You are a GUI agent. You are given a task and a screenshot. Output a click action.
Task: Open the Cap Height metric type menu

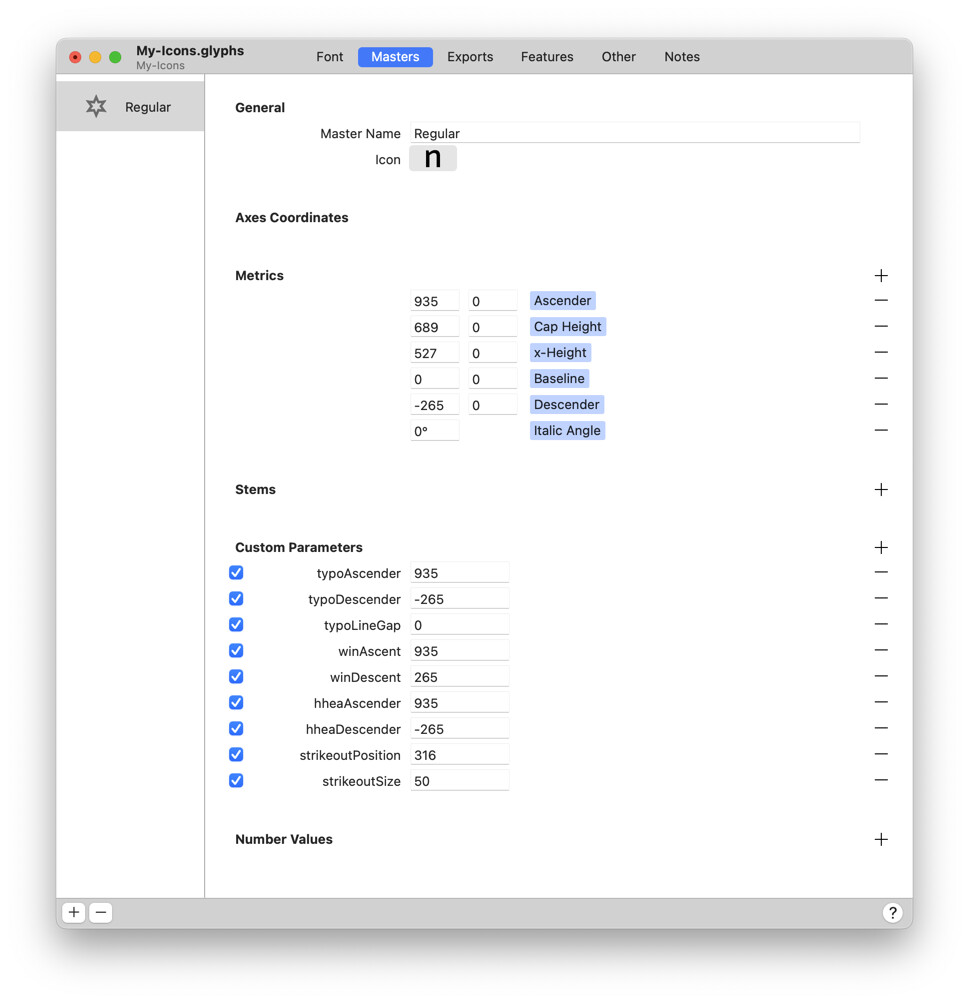point(567,327)
